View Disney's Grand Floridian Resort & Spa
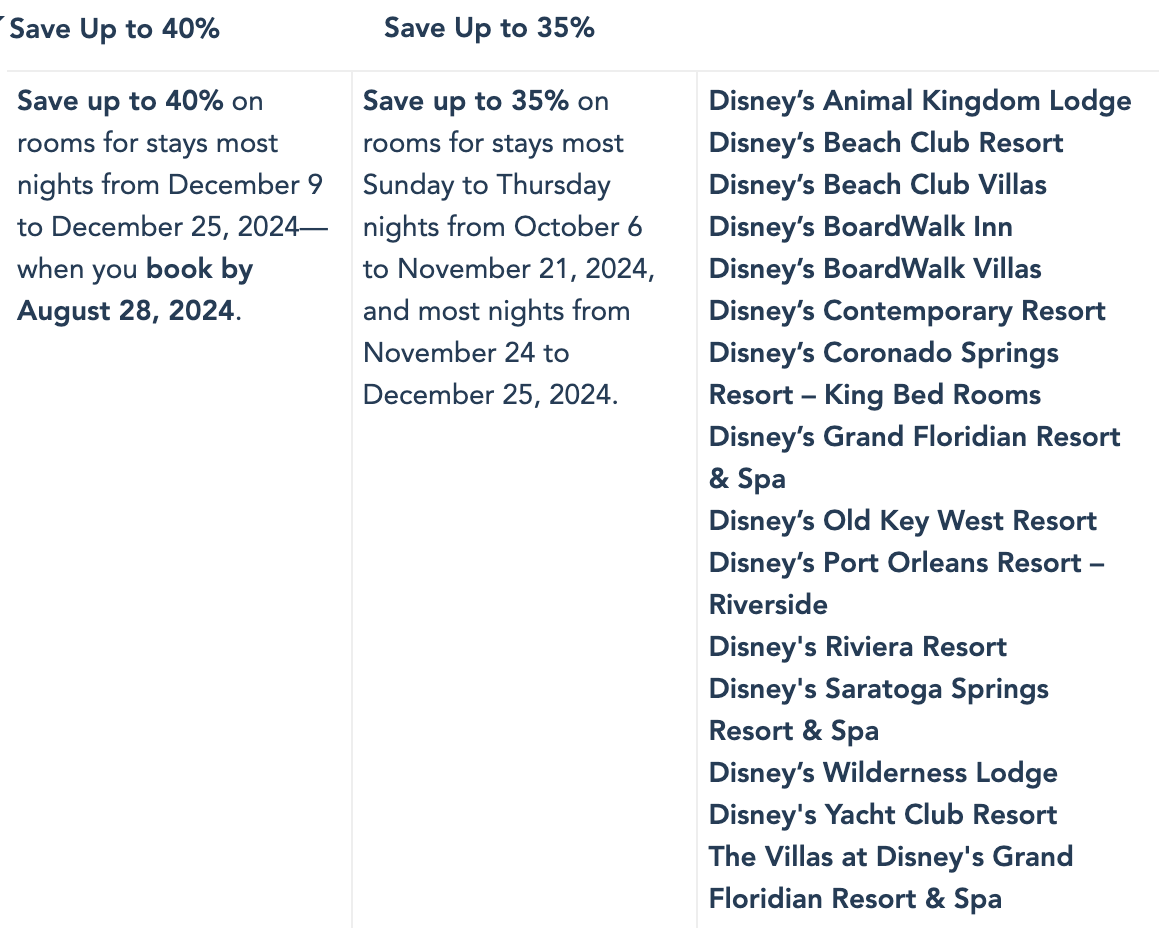This screenshot has width=1170, height=948. [x=915, y=458]
